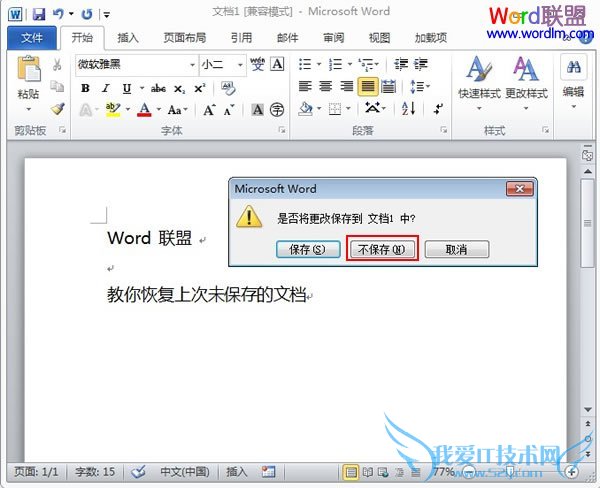Toggle Bold formatting
This screenshot has width=600, height=488.
tap(85, 88)
